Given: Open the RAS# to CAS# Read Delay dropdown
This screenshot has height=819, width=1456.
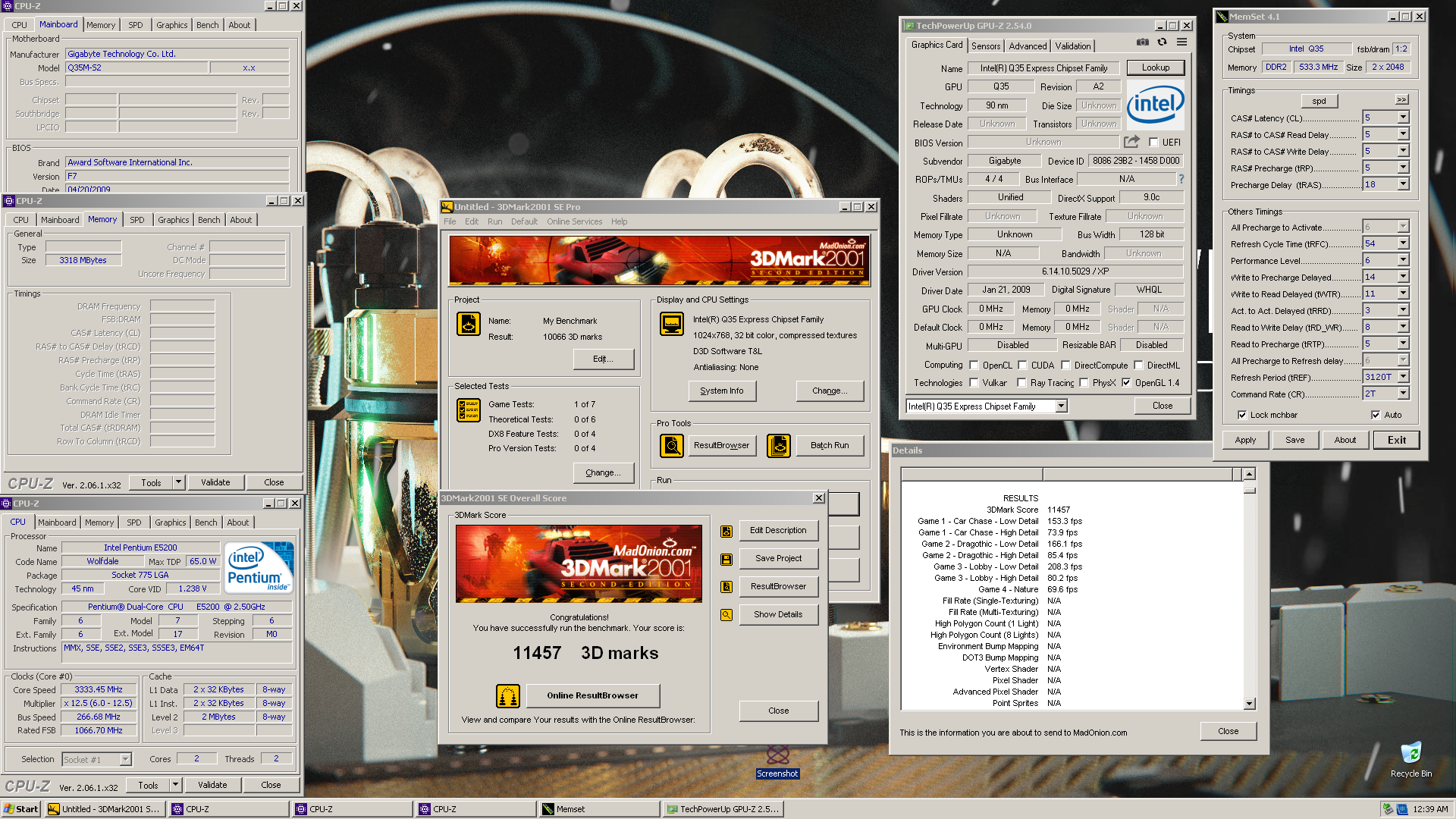Looking at the screenshot, I should (1403, 134).
